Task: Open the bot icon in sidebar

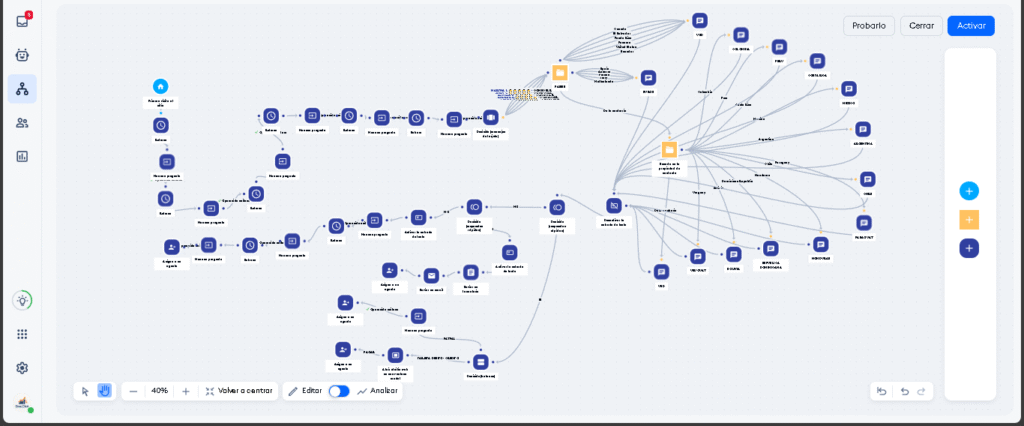Action: [22, 55]
